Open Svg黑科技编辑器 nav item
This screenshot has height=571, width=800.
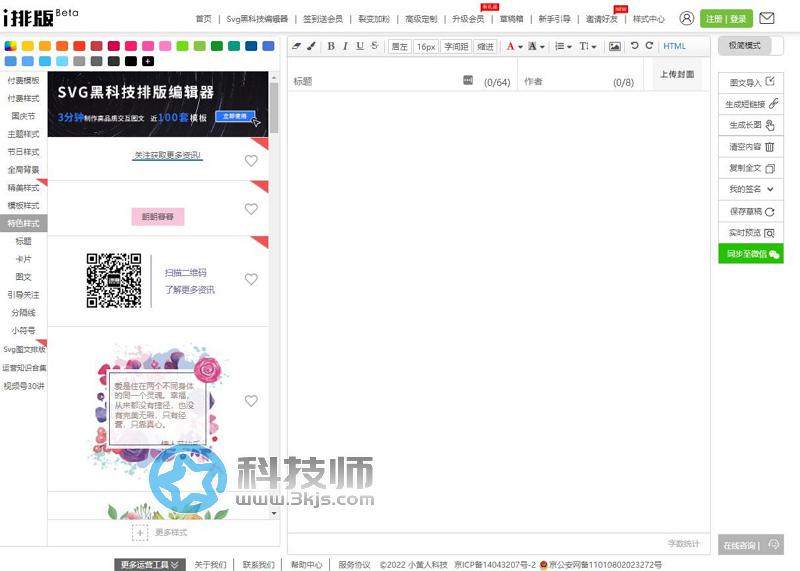point(257,19)
